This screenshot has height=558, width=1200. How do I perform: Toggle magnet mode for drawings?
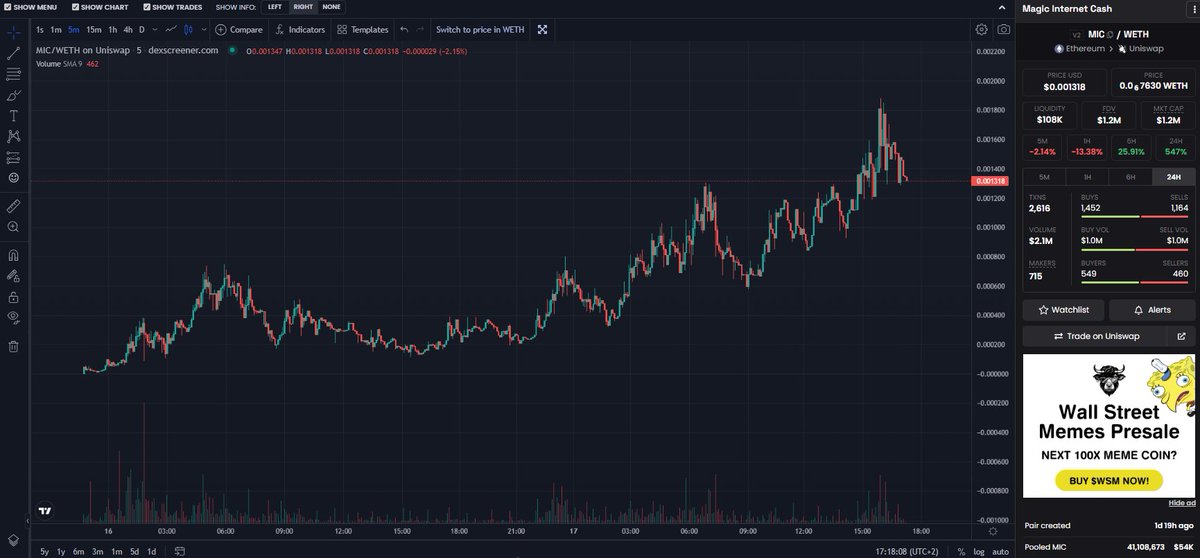pos(14,254)
